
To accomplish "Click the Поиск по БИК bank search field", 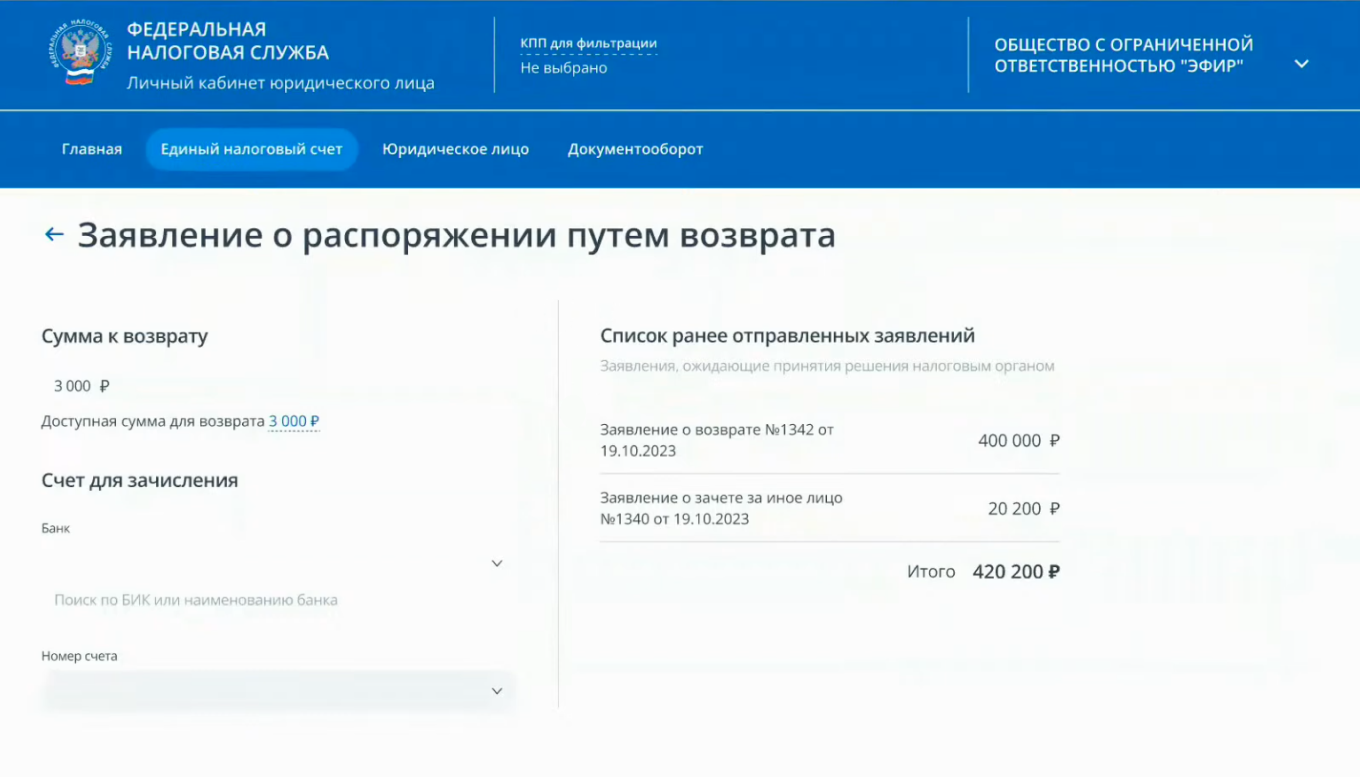I will (197, 600).
